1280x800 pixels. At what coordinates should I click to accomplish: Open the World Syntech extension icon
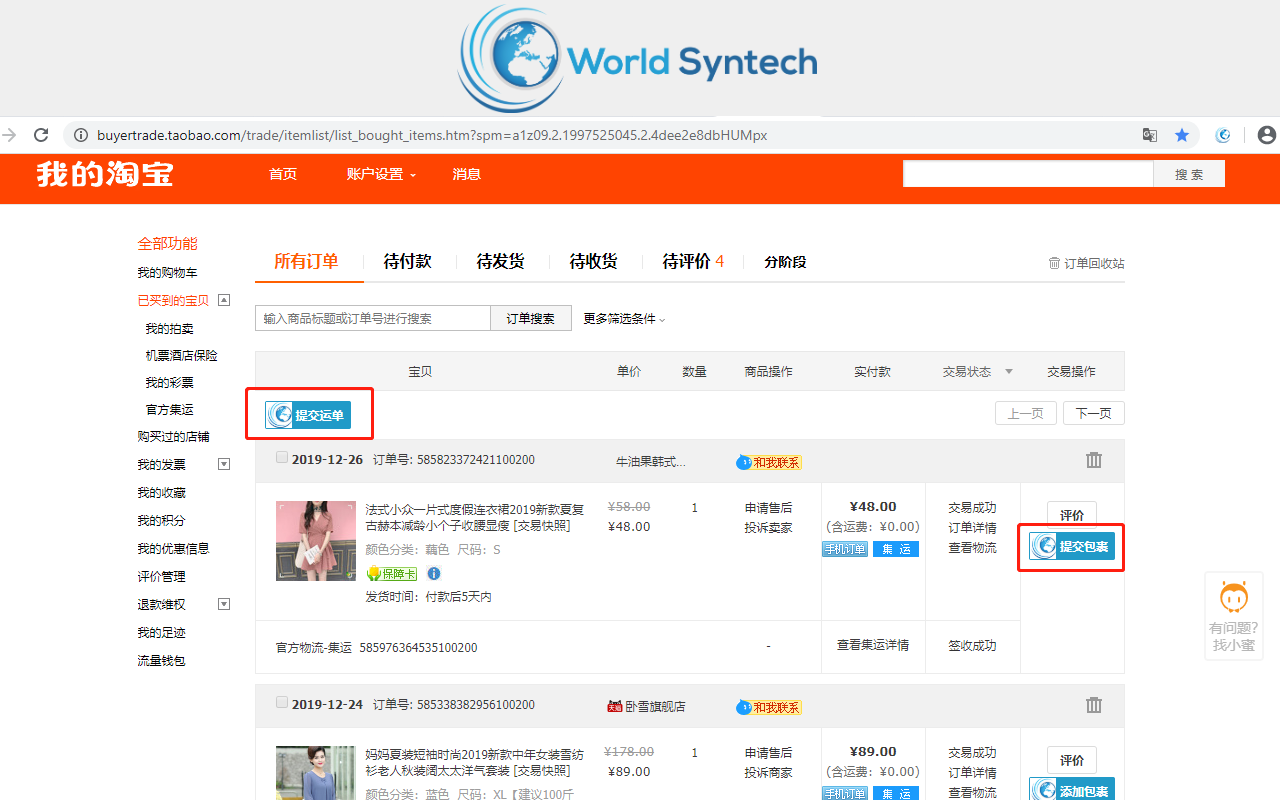(1223, 135)
